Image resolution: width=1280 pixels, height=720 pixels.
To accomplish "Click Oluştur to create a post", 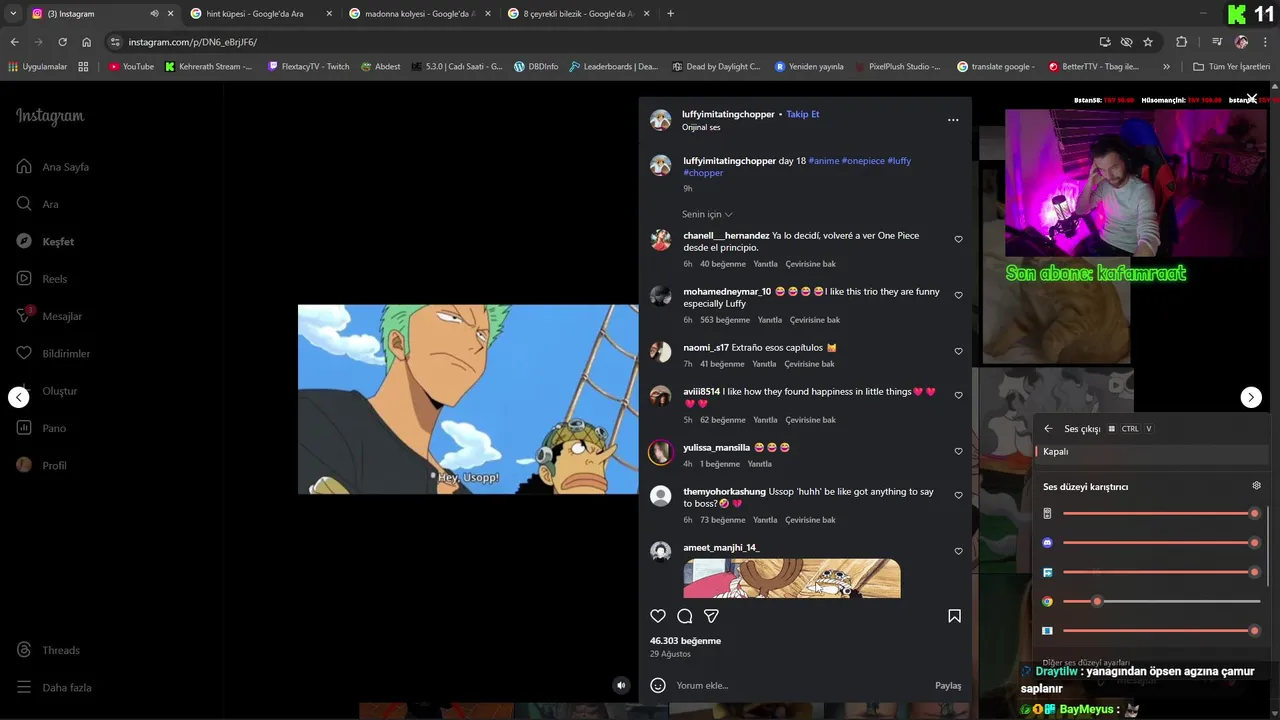I will (47, 391).
